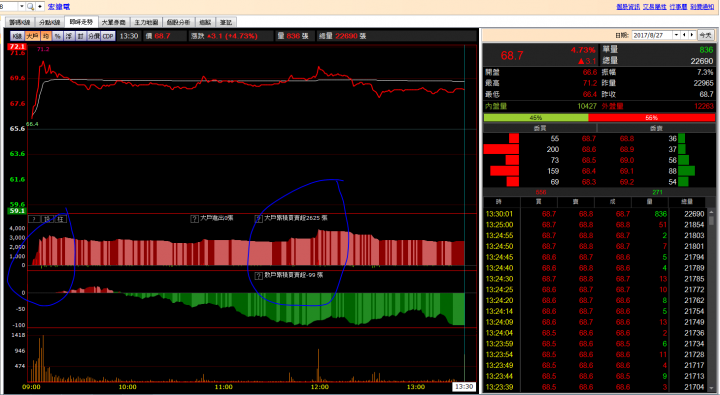Click the question mark icon beside 大戶進出
The height and width of the screenshot is (395, 720).
(x=194, y=219)
